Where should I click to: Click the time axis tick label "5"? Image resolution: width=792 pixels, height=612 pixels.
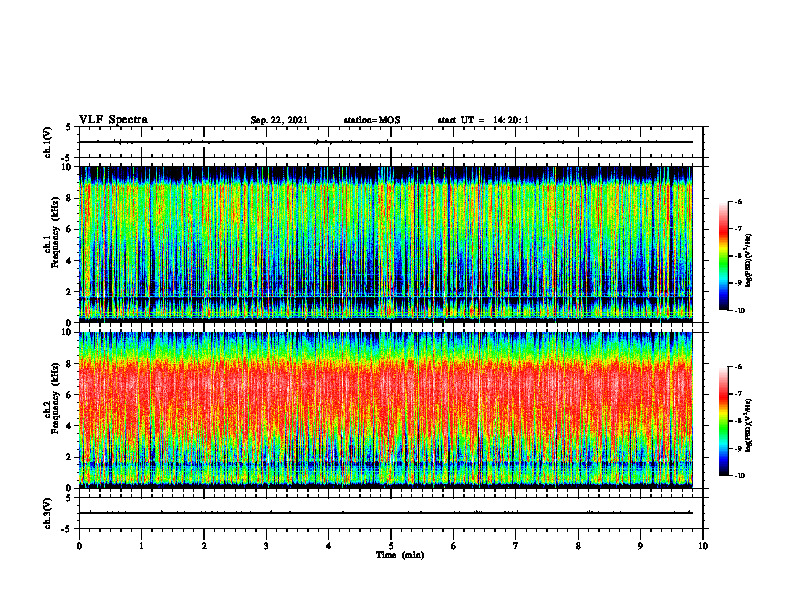click(x=391, y=546)
